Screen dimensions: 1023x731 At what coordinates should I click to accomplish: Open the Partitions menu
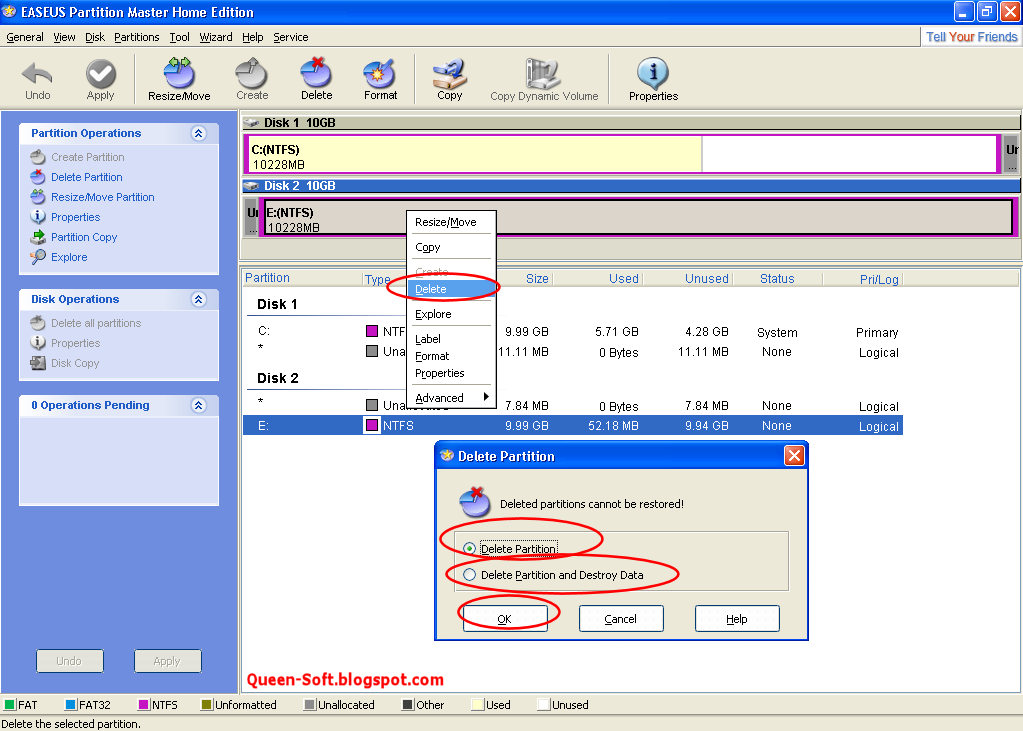point(136,37)
